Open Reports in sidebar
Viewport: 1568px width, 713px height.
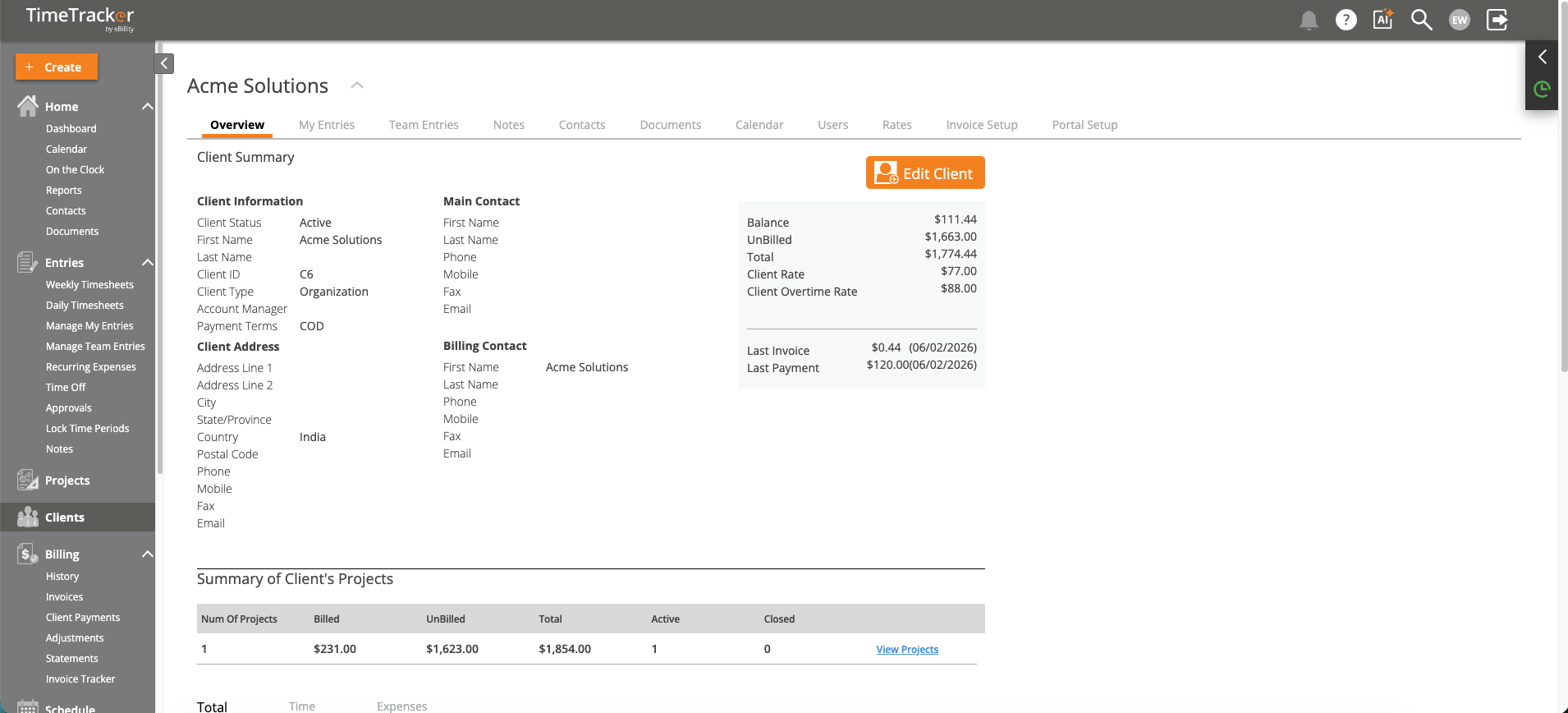click(64, 190)
